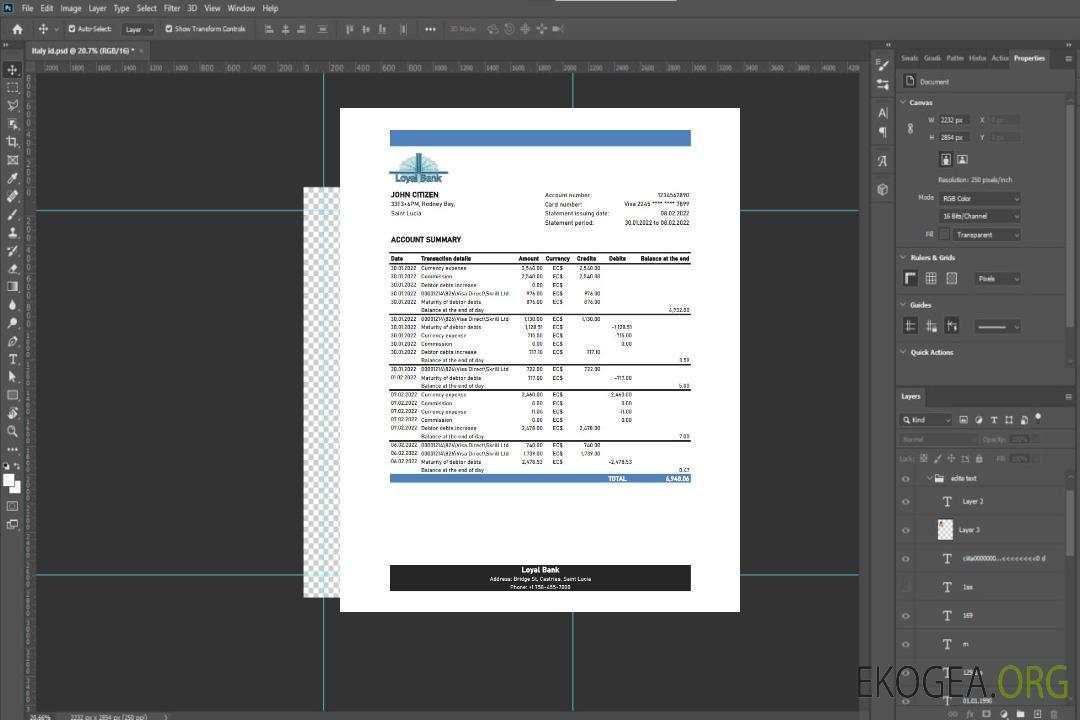This screenshot has width=1080, height=720.
Task: Open the RGB Color mode dropdown
Action: click(980, 198)
